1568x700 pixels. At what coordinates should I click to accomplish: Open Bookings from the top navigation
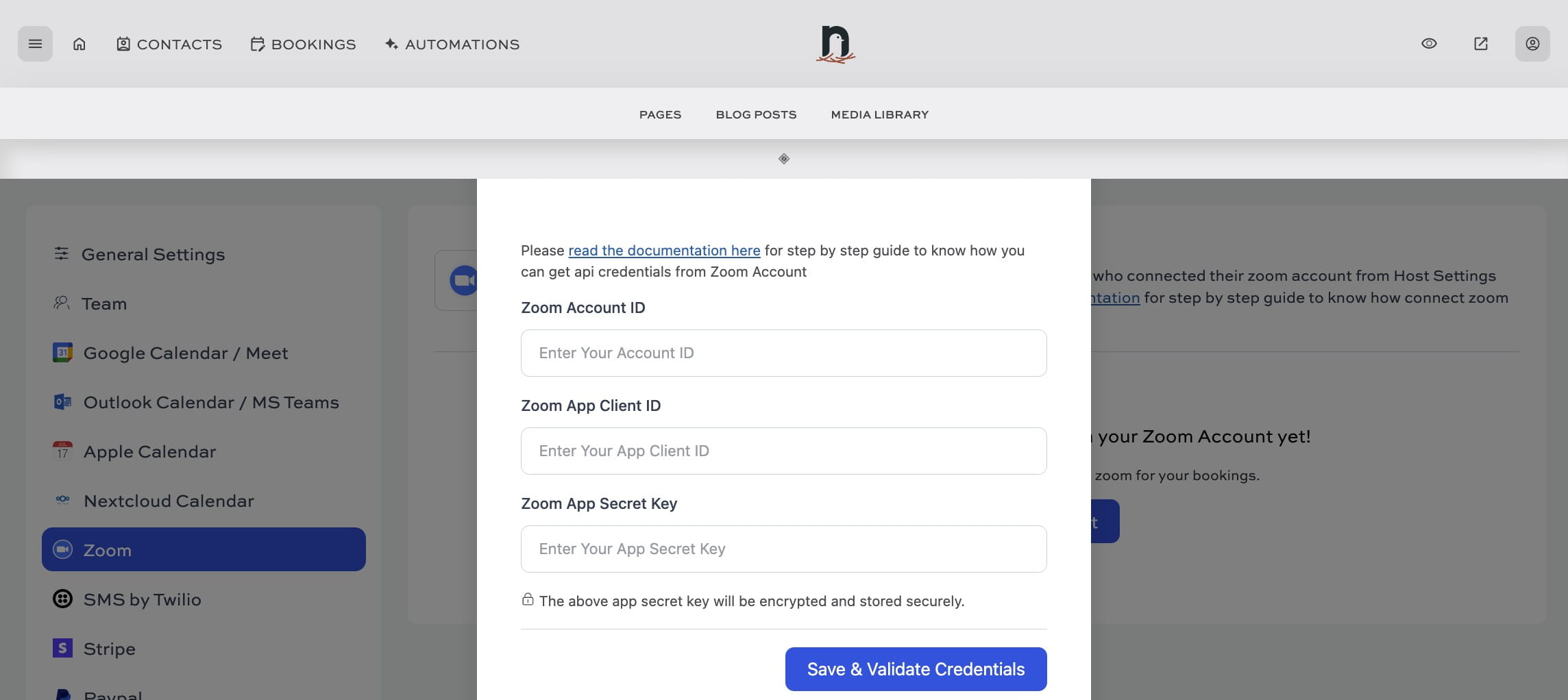(x=303, y=44)
